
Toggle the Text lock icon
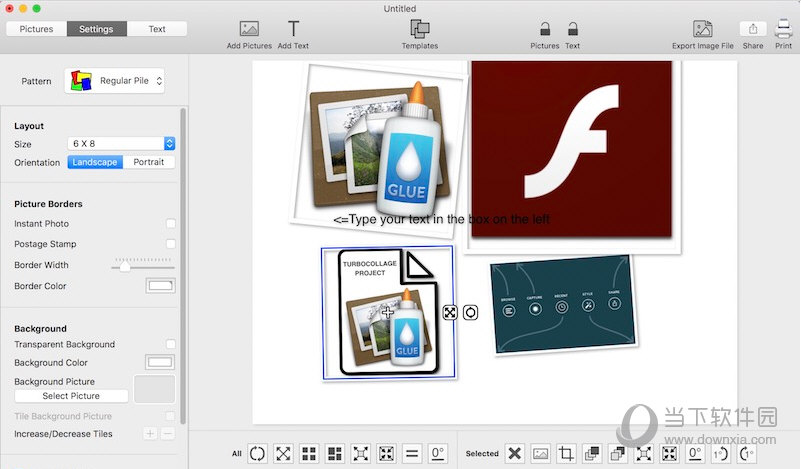click(x=573, y=29)
